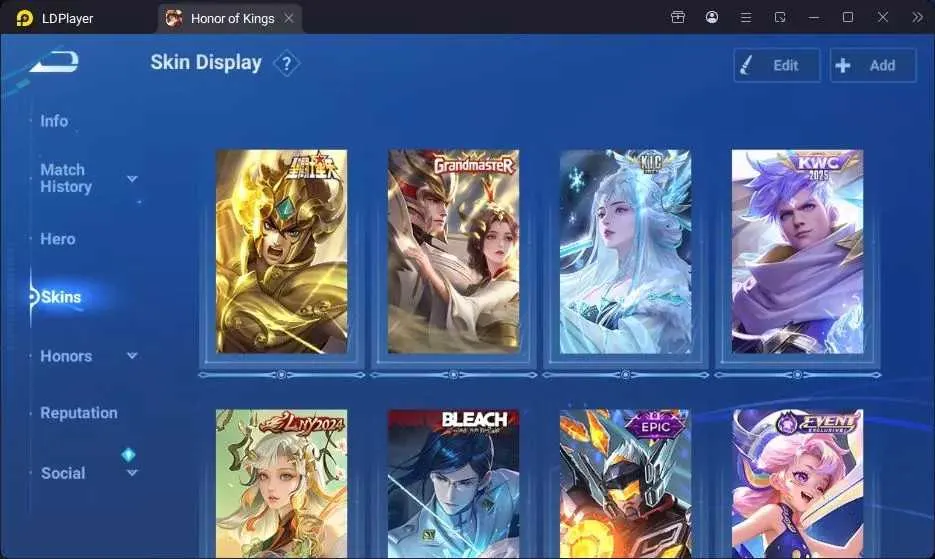This screenshot has width=935, height=559.
Task: Open the Reputation section
Action: pyautogui.click(x=79, y=413)
